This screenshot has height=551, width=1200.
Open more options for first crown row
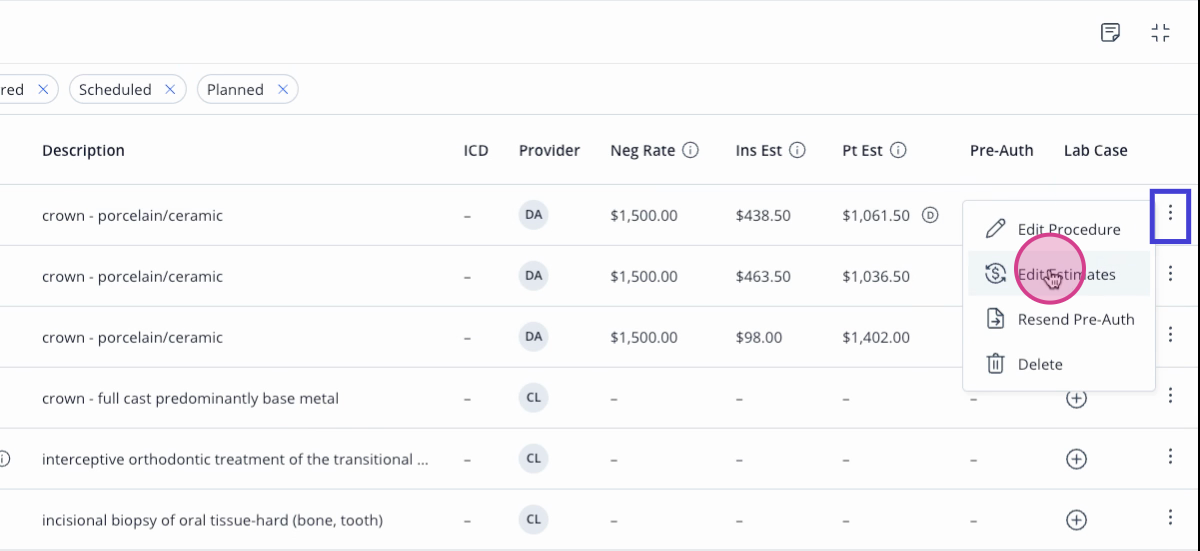[1170, 214]
